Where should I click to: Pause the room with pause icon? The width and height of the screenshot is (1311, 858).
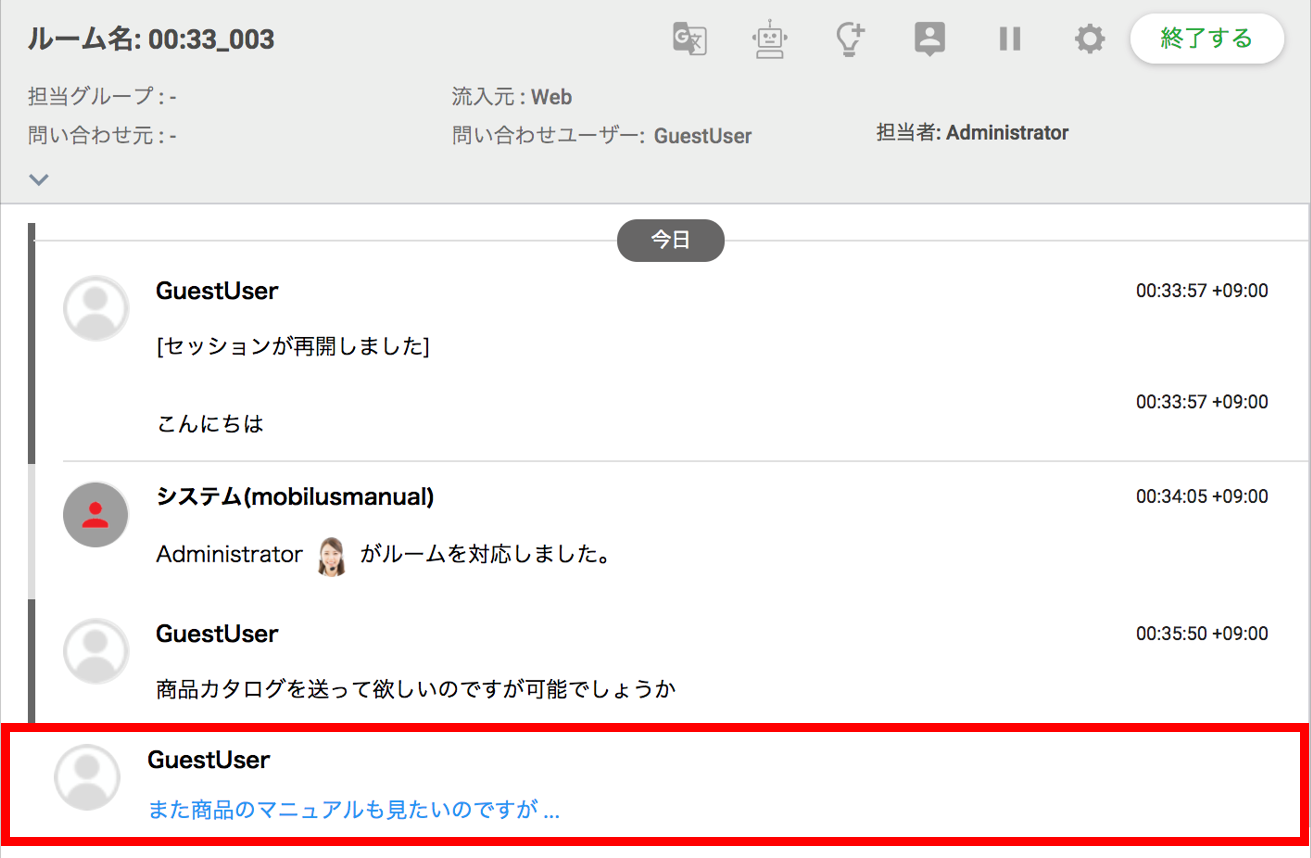pyautogui.click(x=1010, y=39)
